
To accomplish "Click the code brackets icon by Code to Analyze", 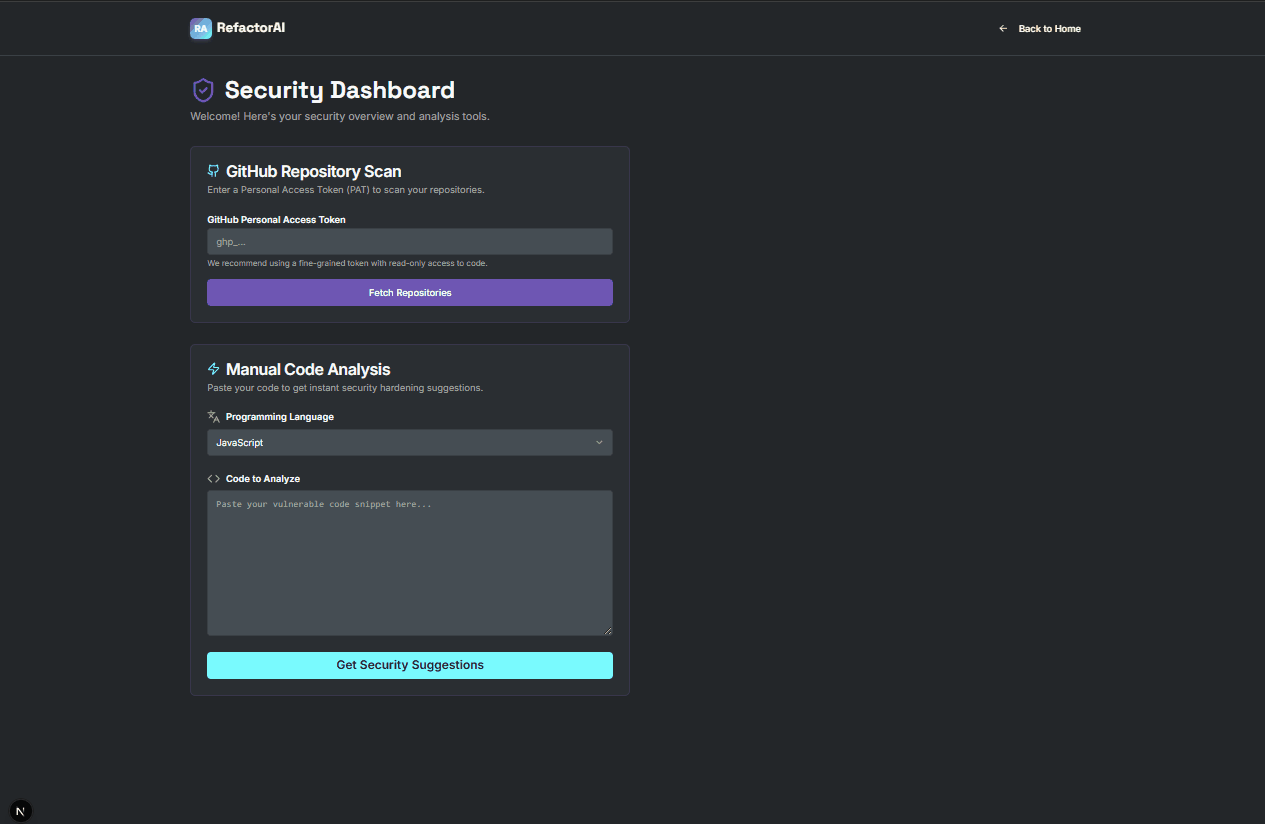I will pyautogui.click(x=213, y=479).
